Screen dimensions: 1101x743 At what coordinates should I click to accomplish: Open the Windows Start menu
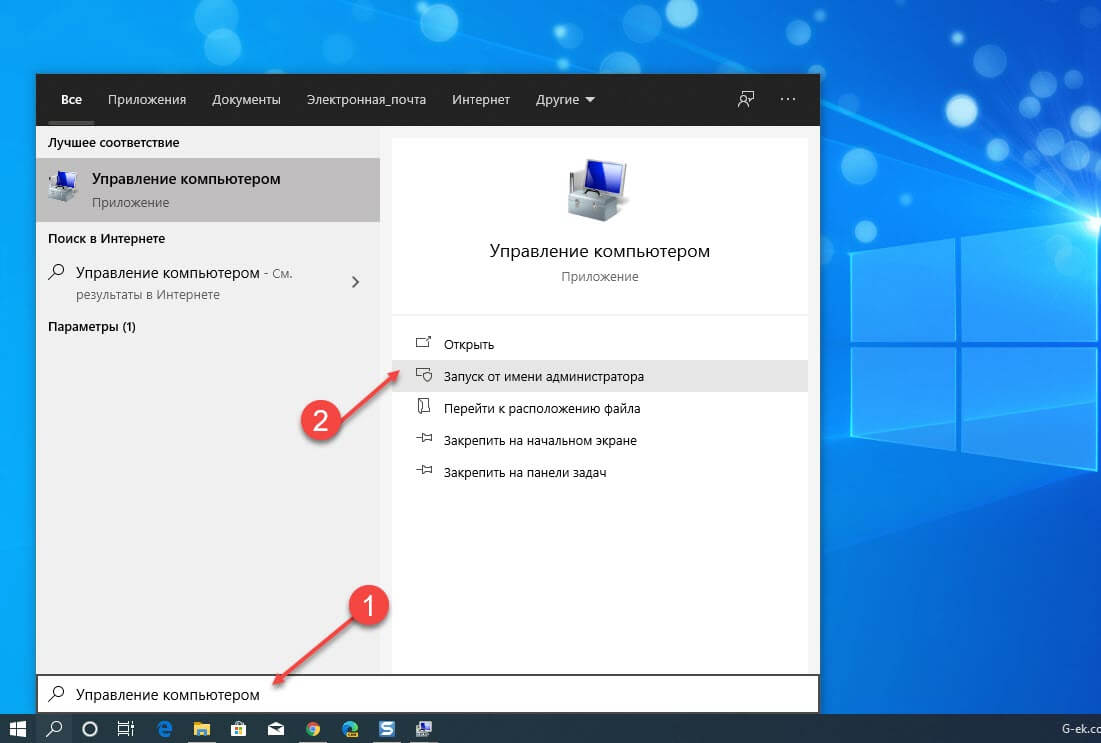(18, 729)
